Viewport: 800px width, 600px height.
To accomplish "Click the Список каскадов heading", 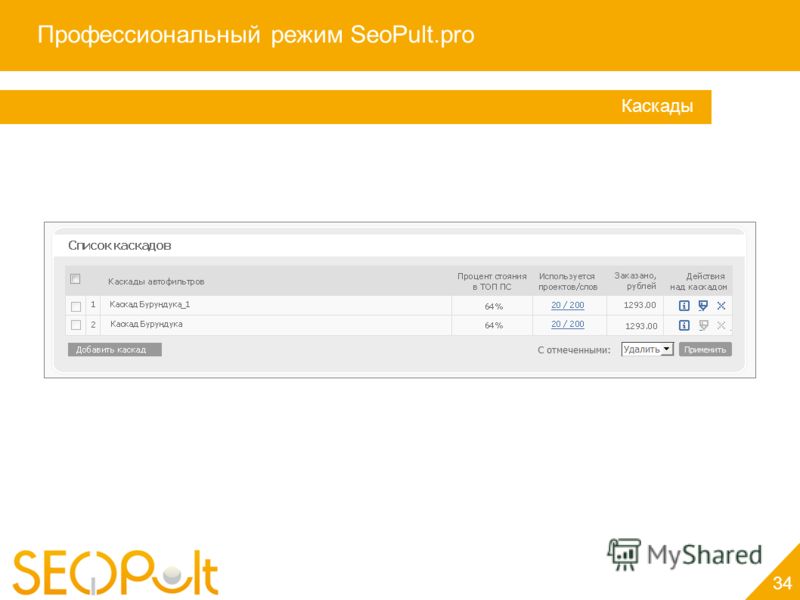I will [x=119, y=245].
